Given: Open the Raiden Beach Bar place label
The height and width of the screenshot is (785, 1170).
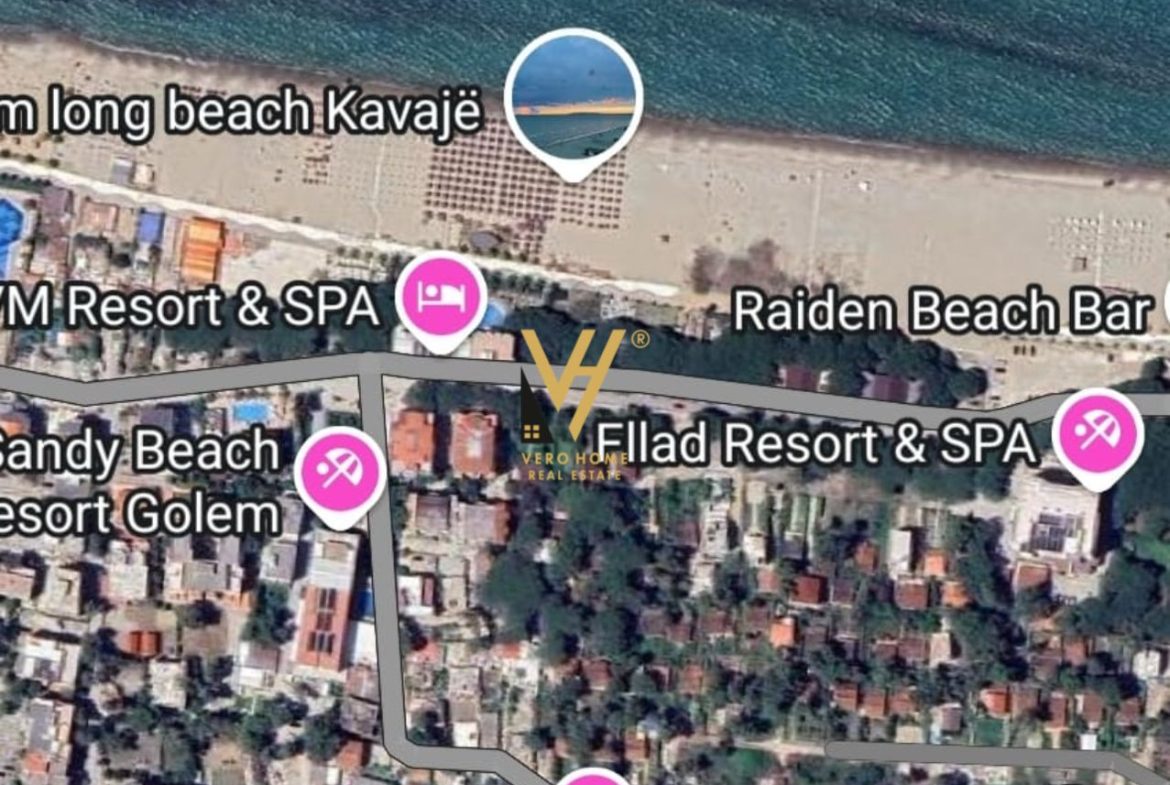Looking at the screenshot, I should pyautogui.click(x=942, y=310).
